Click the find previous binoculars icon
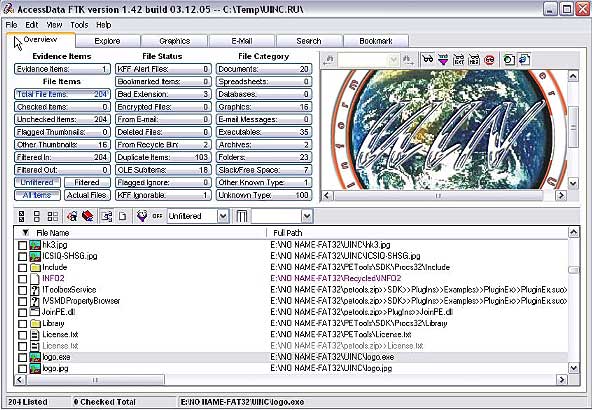The width and height of the screenshot is (592, 410). coord(328,60)
